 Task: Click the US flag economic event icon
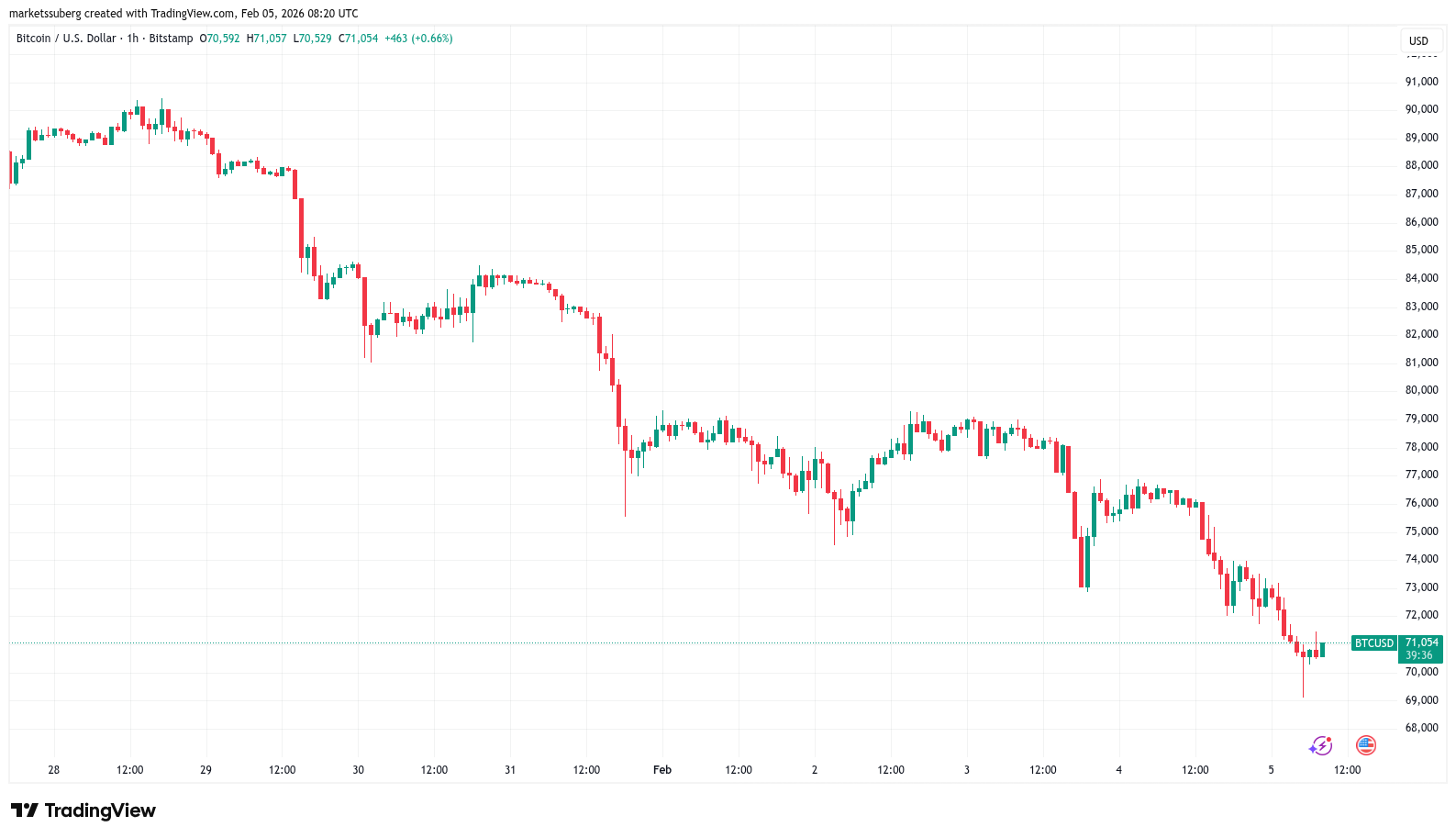point(1365,745)
